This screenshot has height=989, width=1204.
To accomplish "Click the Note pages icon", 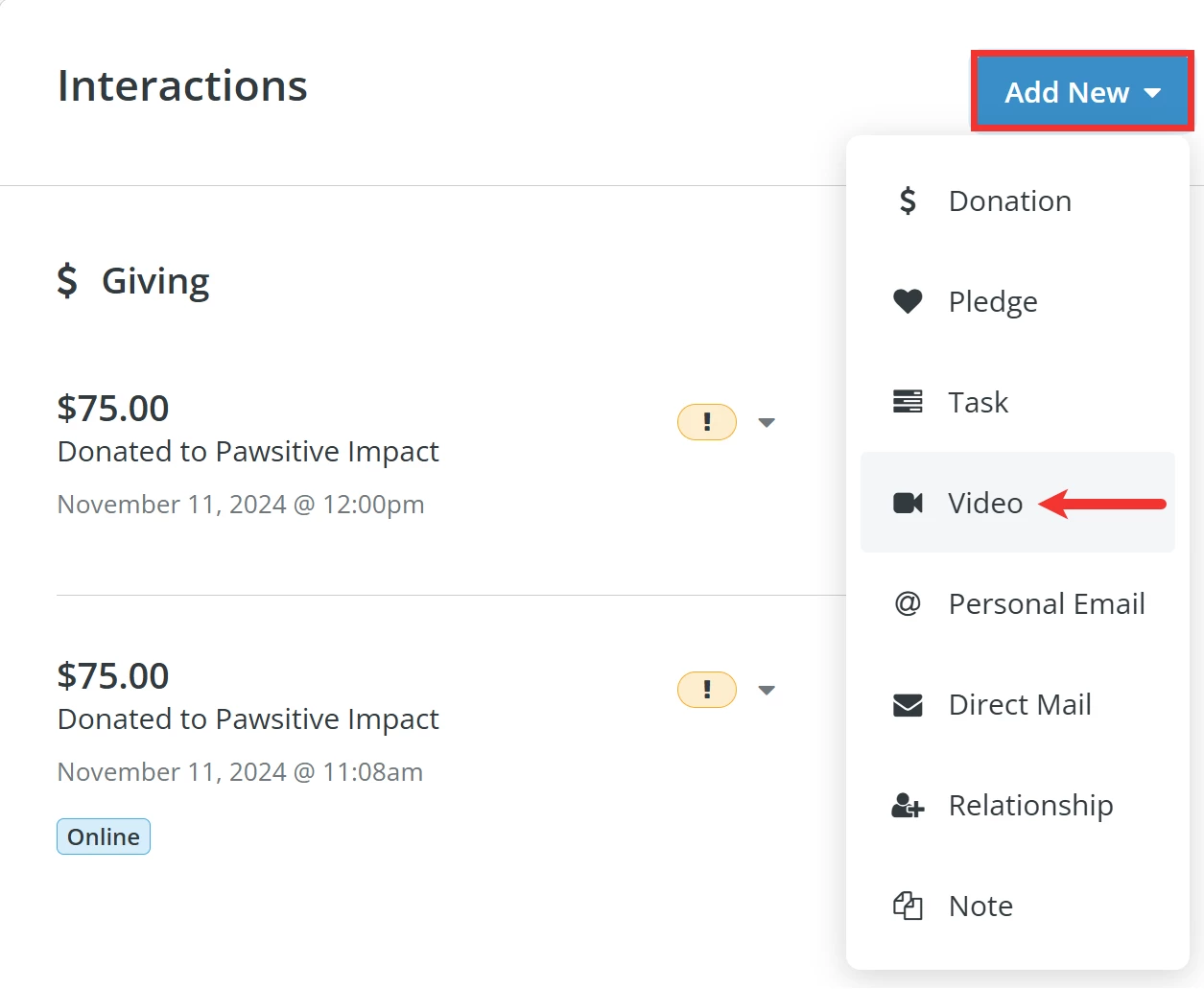I will point(908,906).
